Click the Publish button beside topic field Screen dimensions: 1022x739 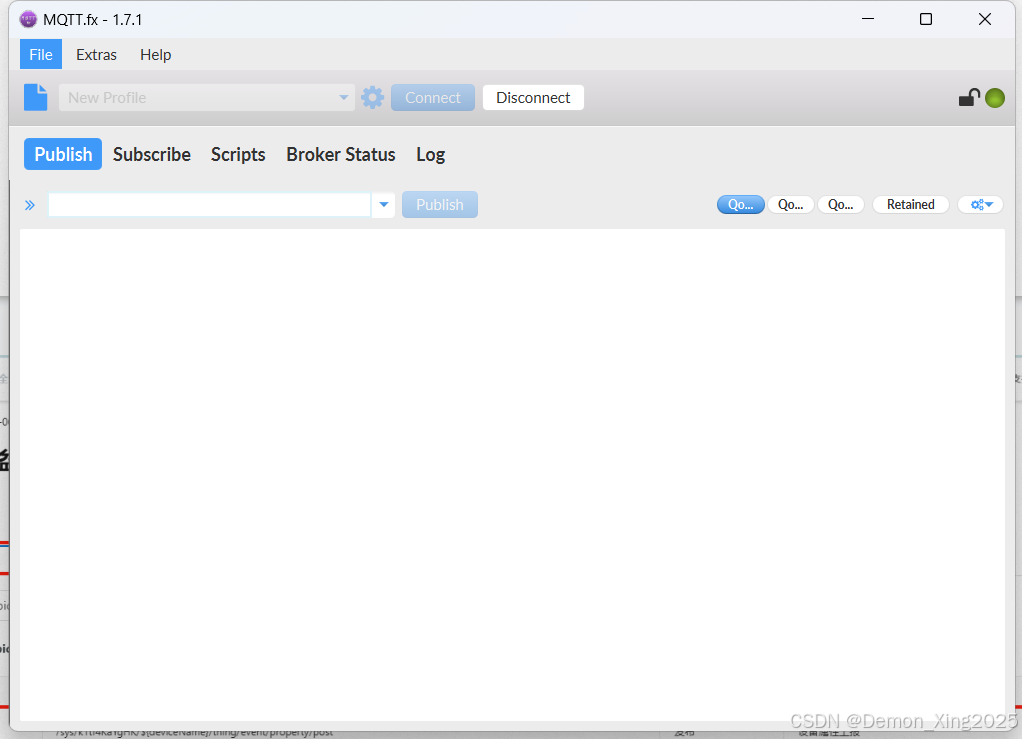pos(440,205)
